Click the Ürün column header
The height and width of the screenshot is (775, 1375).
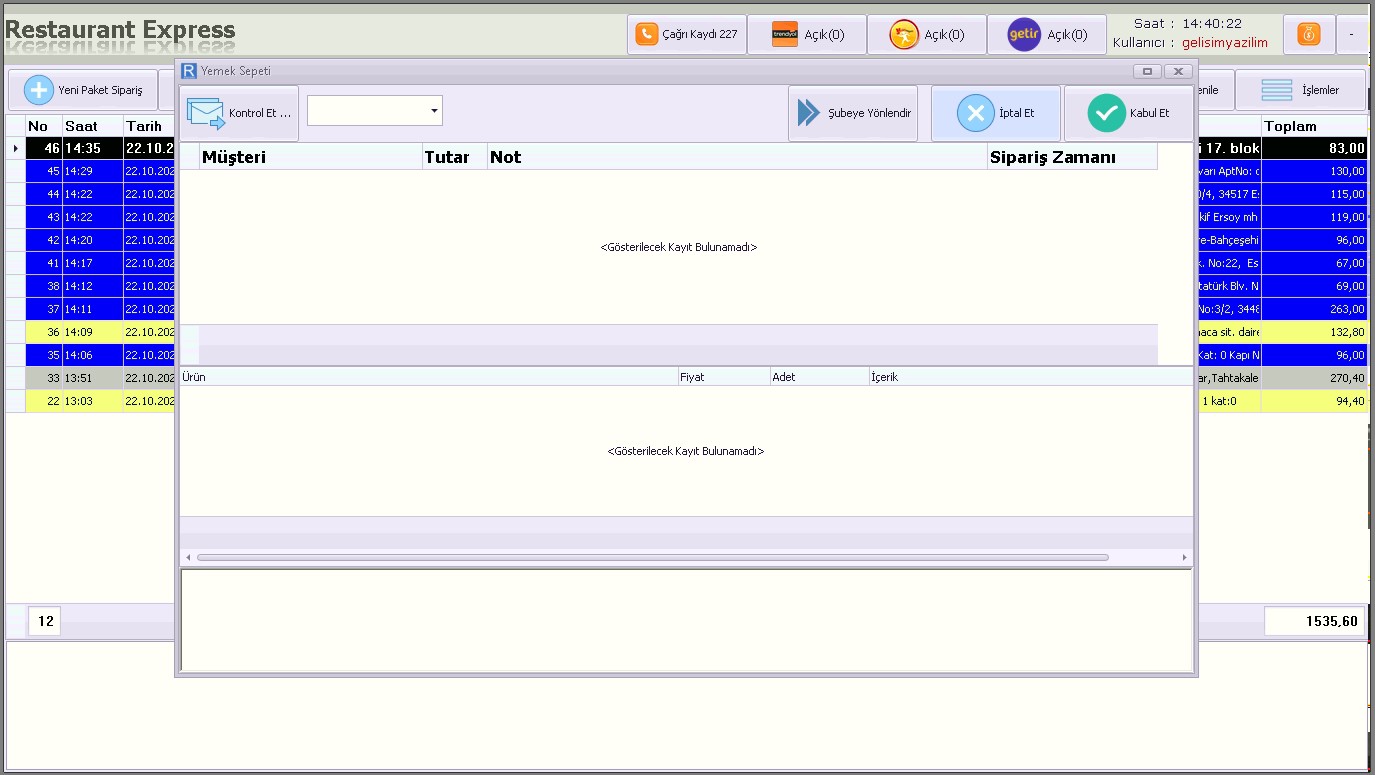(x=428, y=377)
